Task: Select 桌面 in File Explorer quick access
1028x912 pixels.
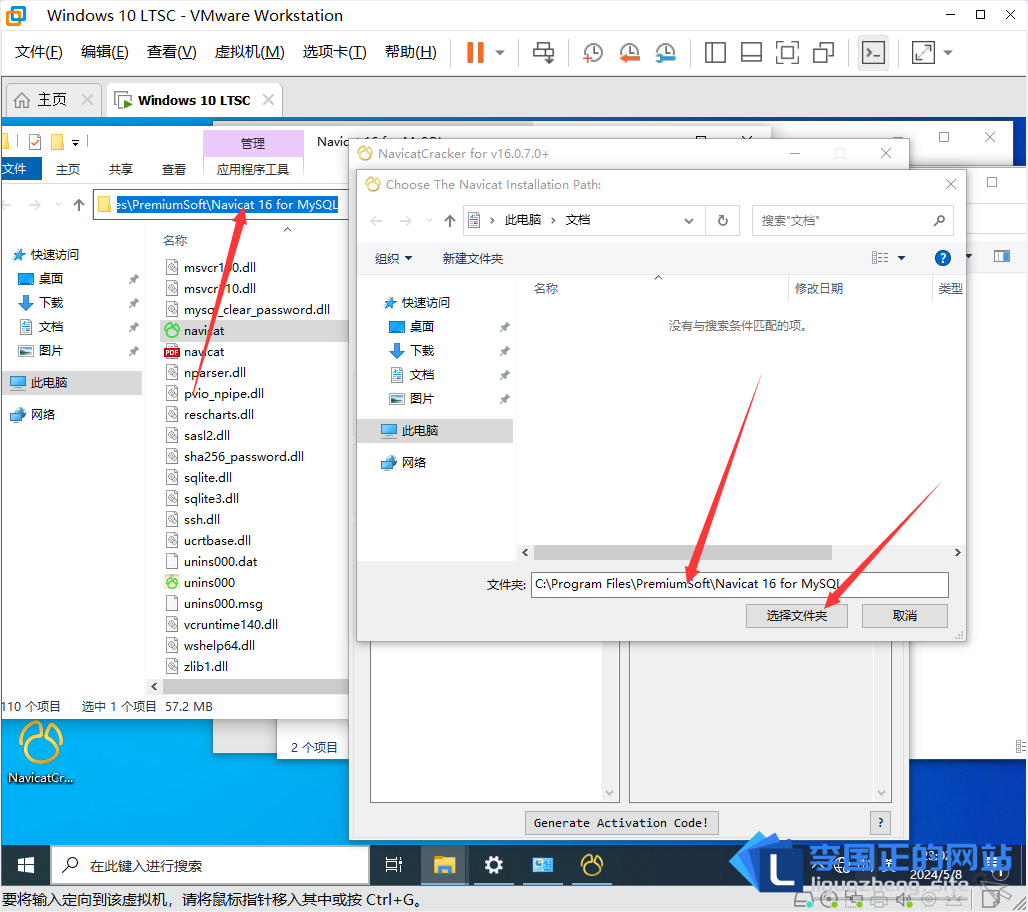Action: click(x=50, y=279)
